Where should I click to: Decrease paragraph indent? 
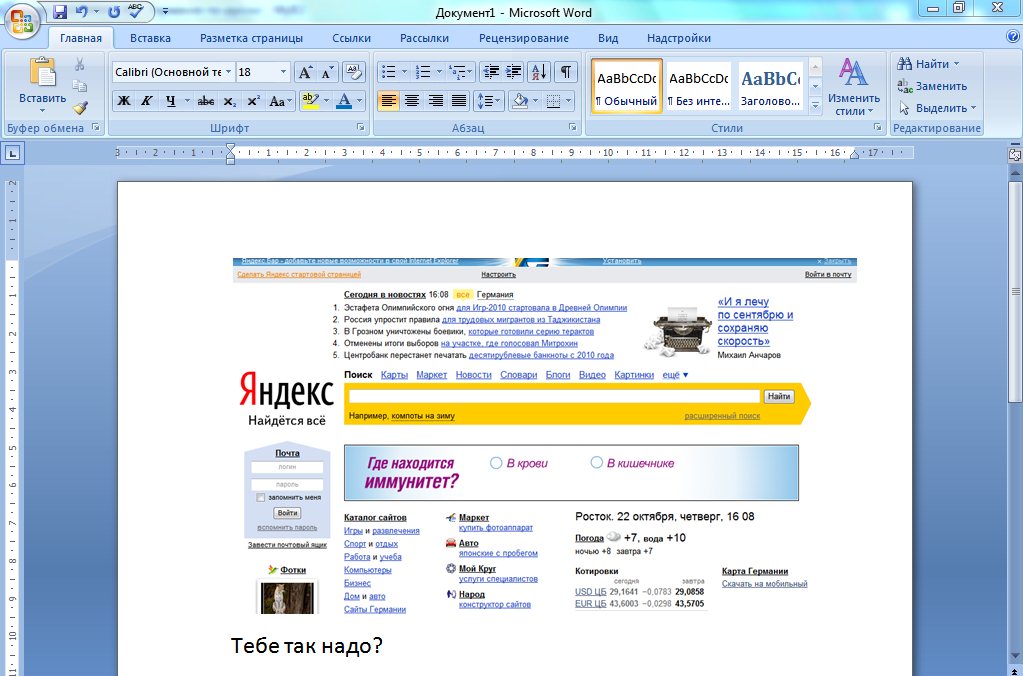(x=491, y=72)
